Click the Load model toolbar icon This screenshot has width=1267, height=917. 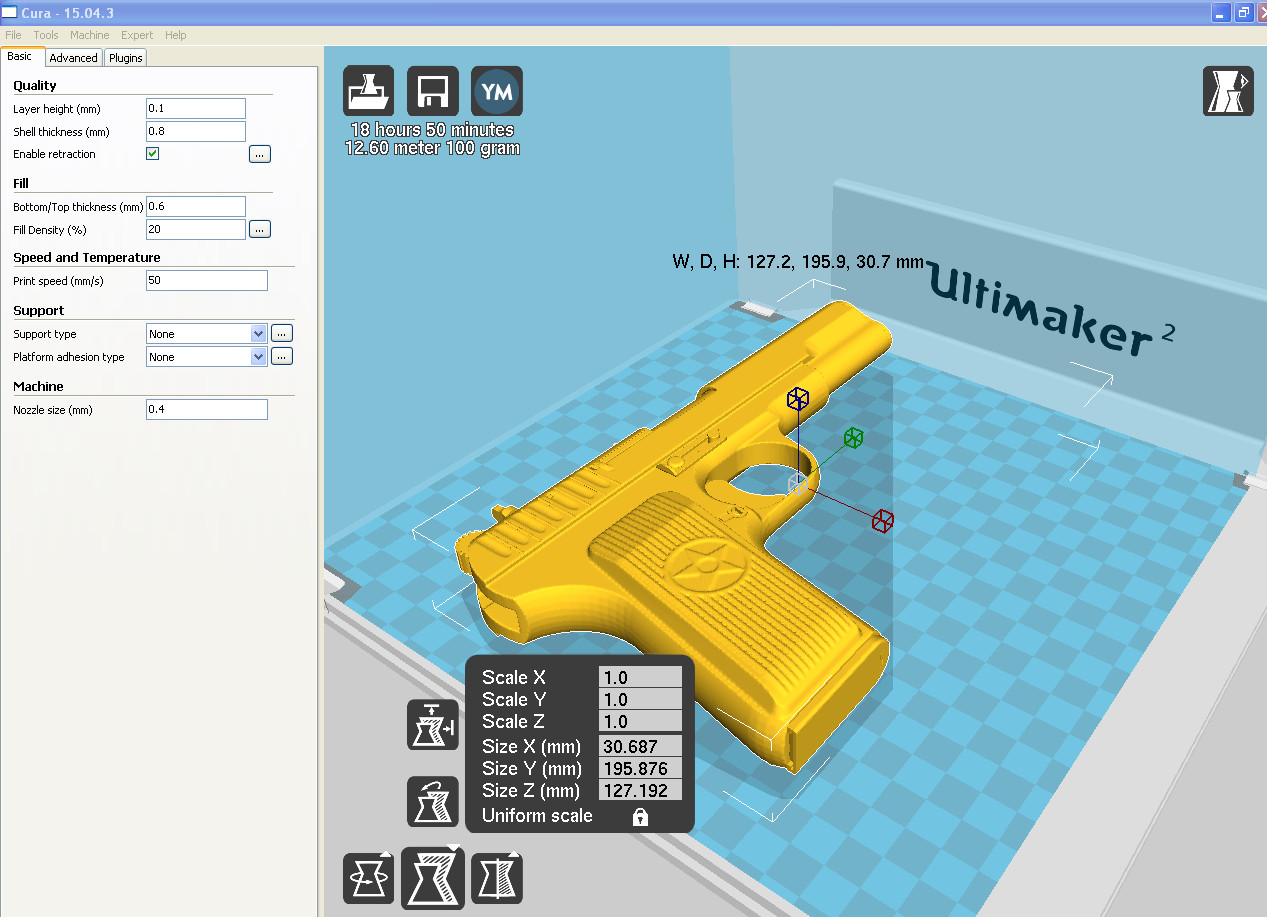368,90
